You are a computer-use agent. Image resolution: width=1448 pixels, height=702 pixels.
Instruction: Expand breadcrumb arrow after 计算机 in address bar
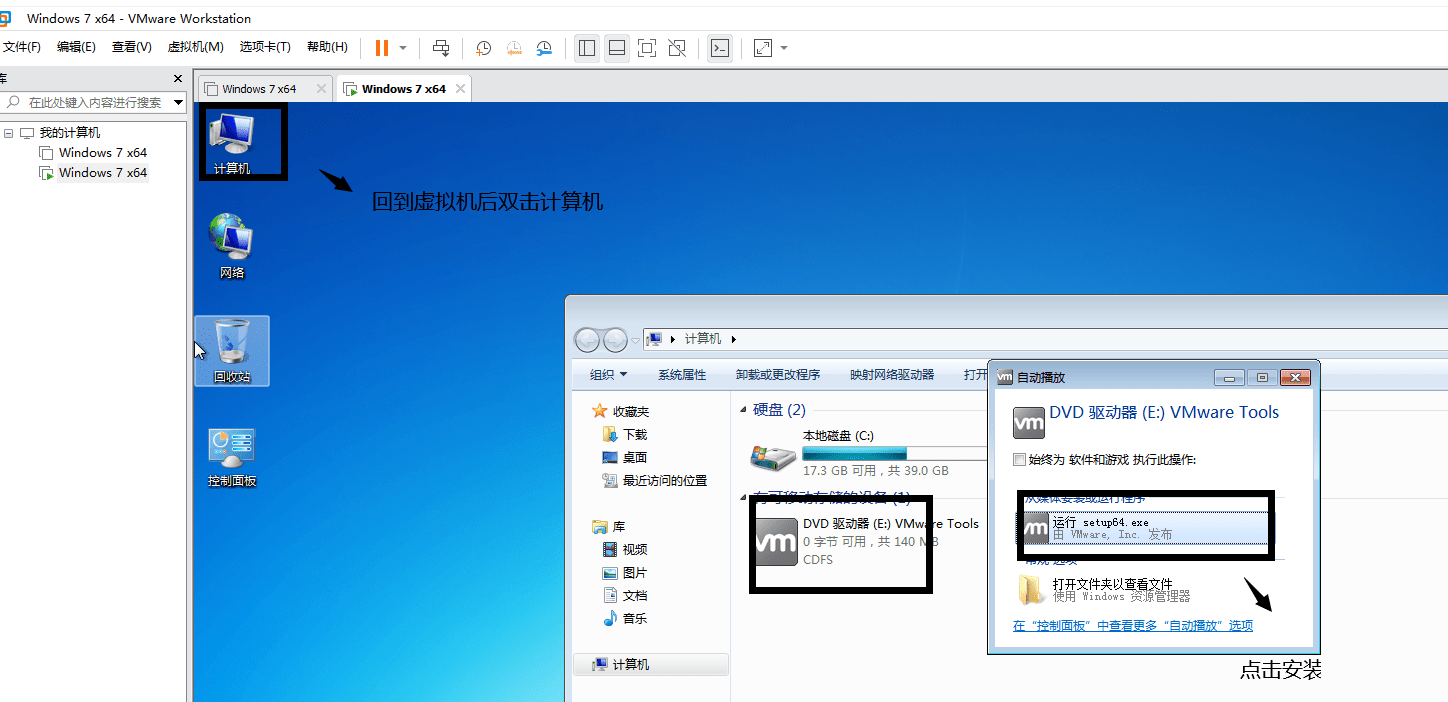[733, 339]
